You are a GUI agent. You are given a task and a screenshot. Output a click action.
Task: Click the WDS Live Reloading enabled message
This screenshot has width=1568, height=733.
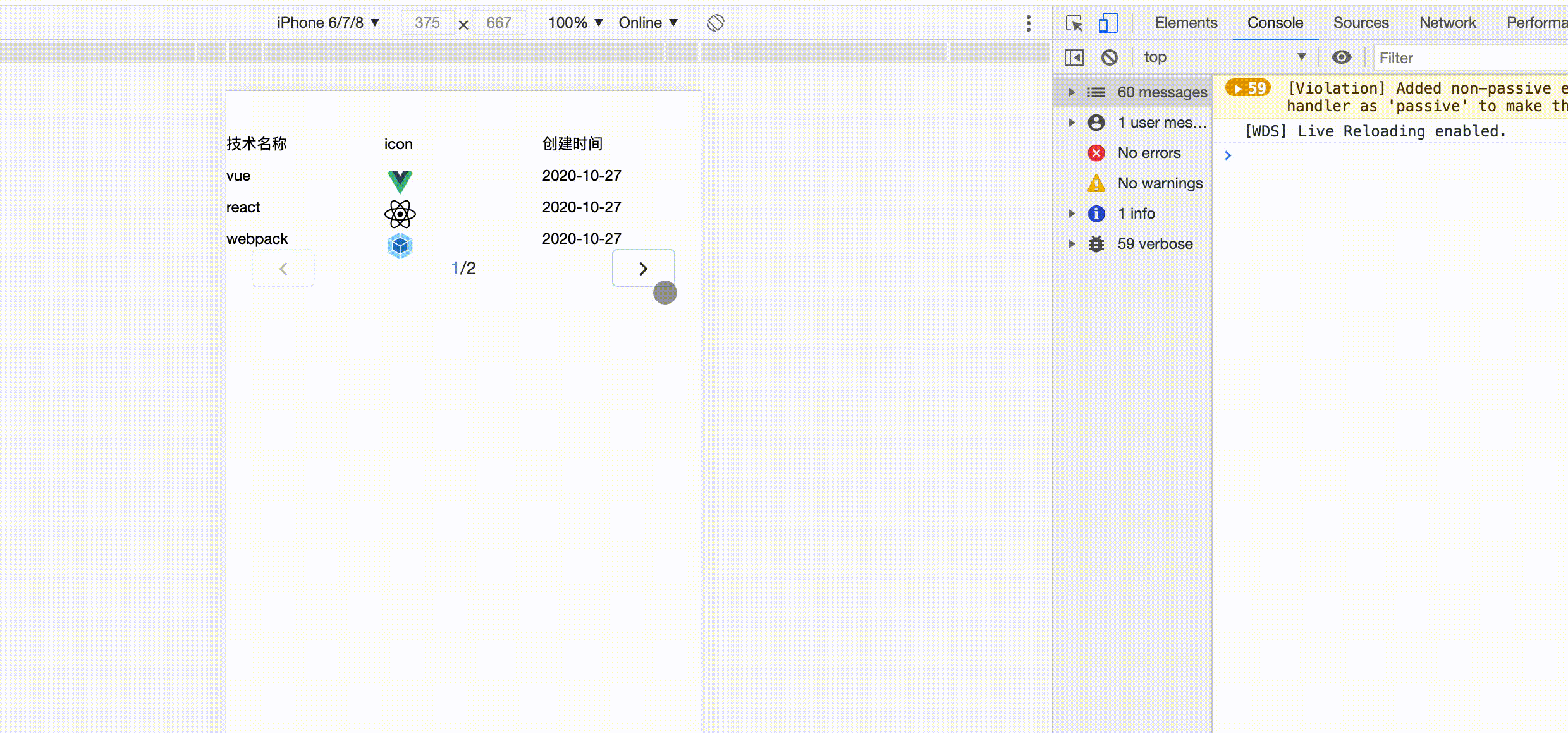click(x=1375, y=131)
